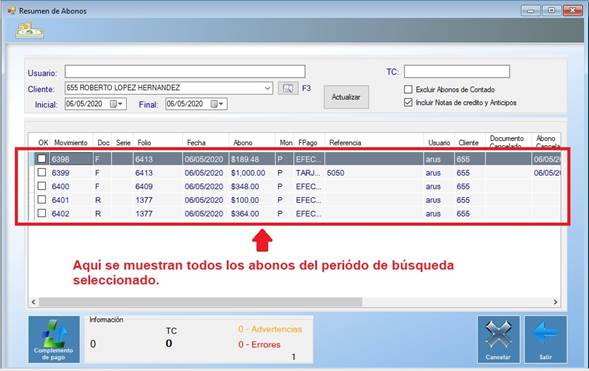The image size is (589, 371).
Task: Click the Actualizar button
Action: (346, 97)
